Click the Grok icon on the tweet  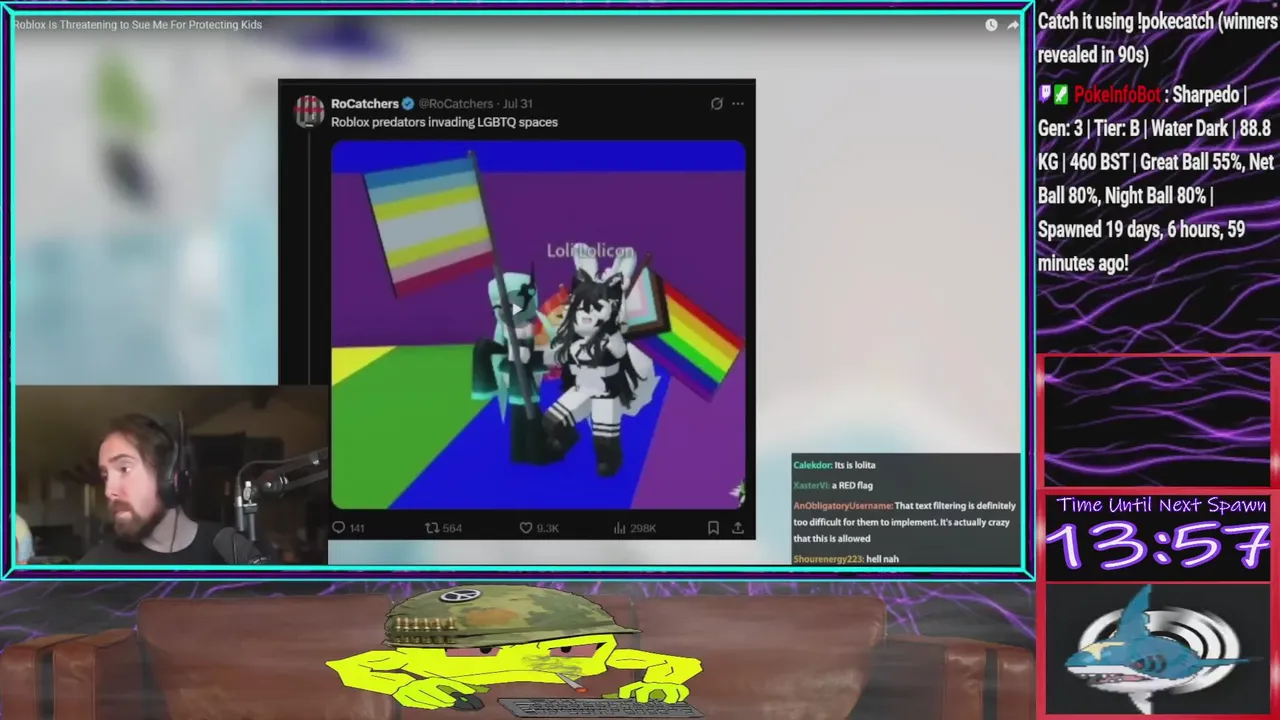click(x=717, y=104)
